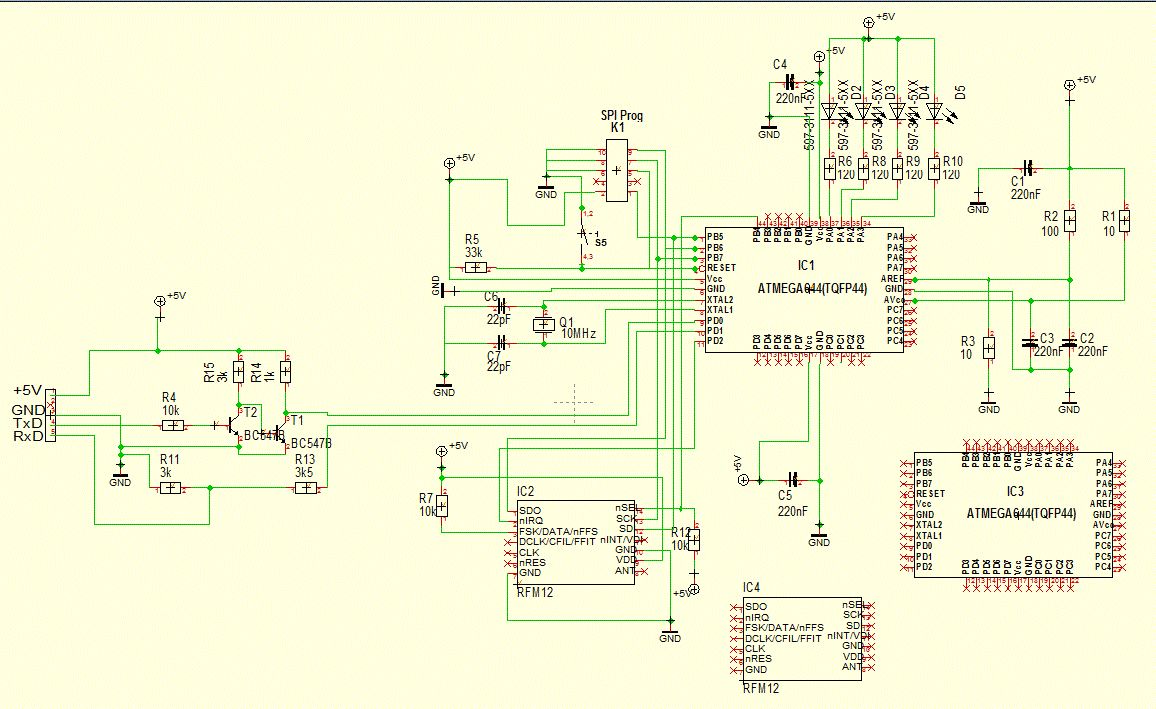Click the 'nRES' pin label on IC4

click(x=758, y=659)
